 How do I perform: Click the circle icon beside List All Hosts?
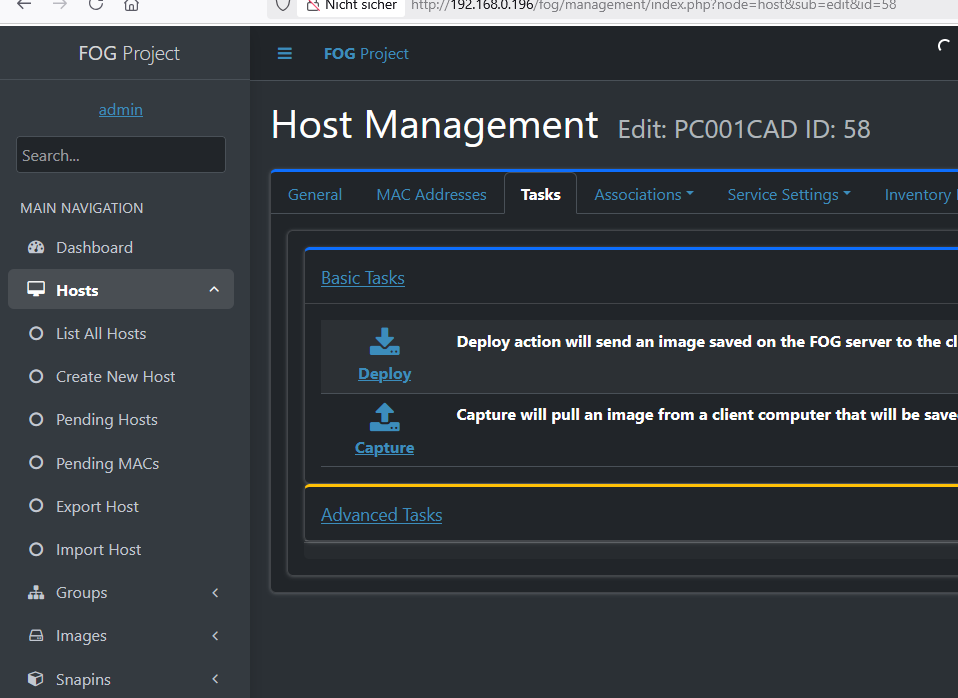36,333
